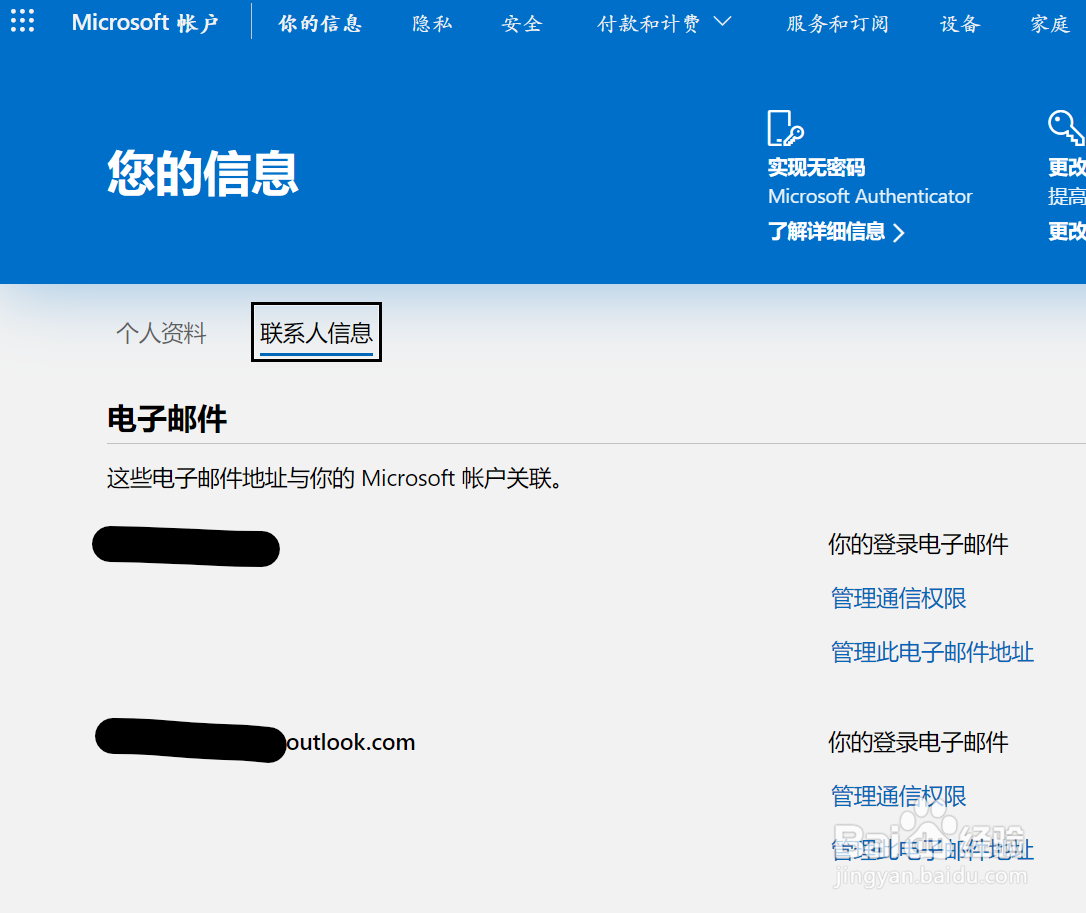
Task: Click 你的登录电子邮件 label beside outlook.com
Action: [918, 742]
